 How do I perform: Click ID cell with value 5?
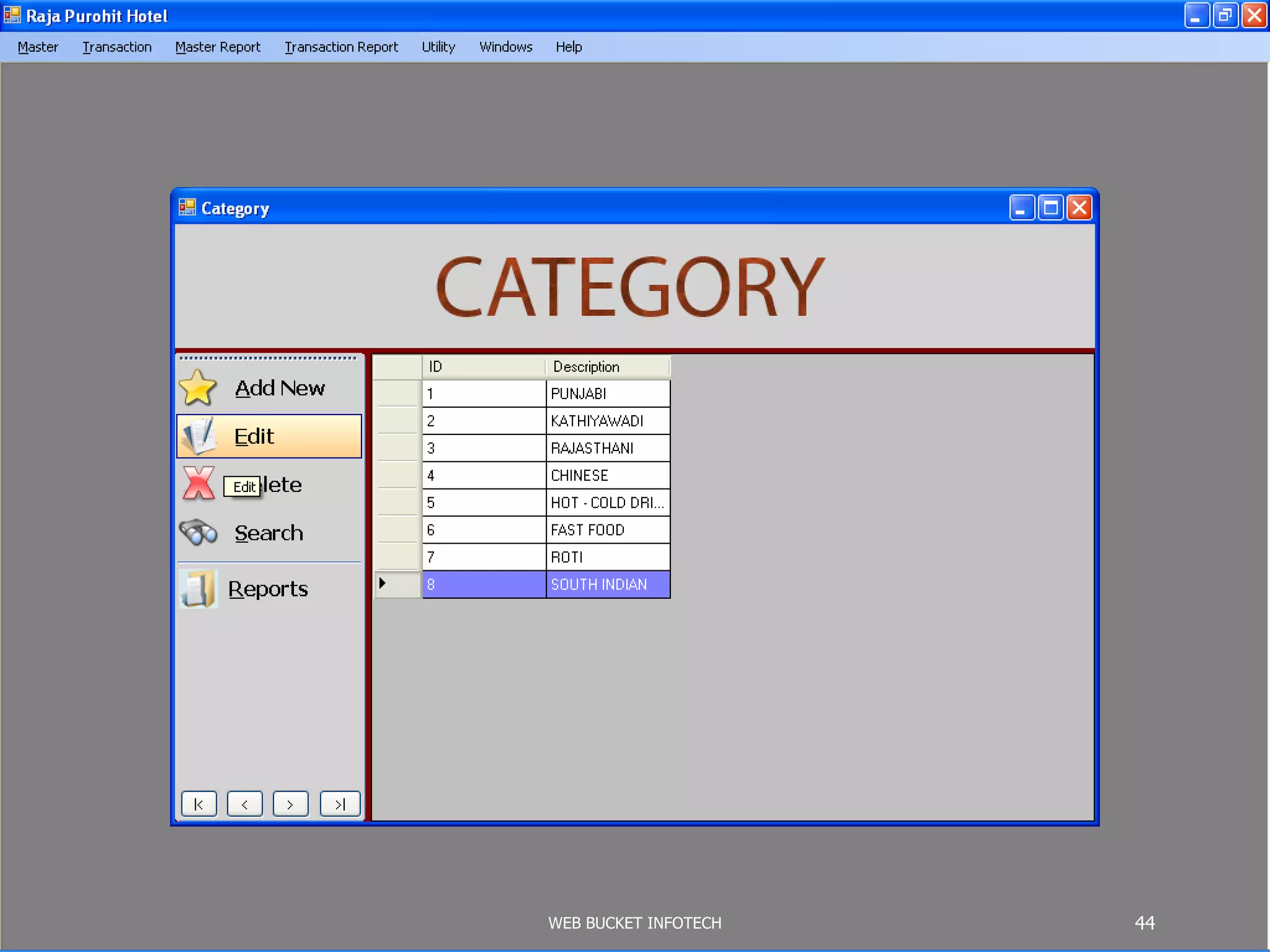484,503
